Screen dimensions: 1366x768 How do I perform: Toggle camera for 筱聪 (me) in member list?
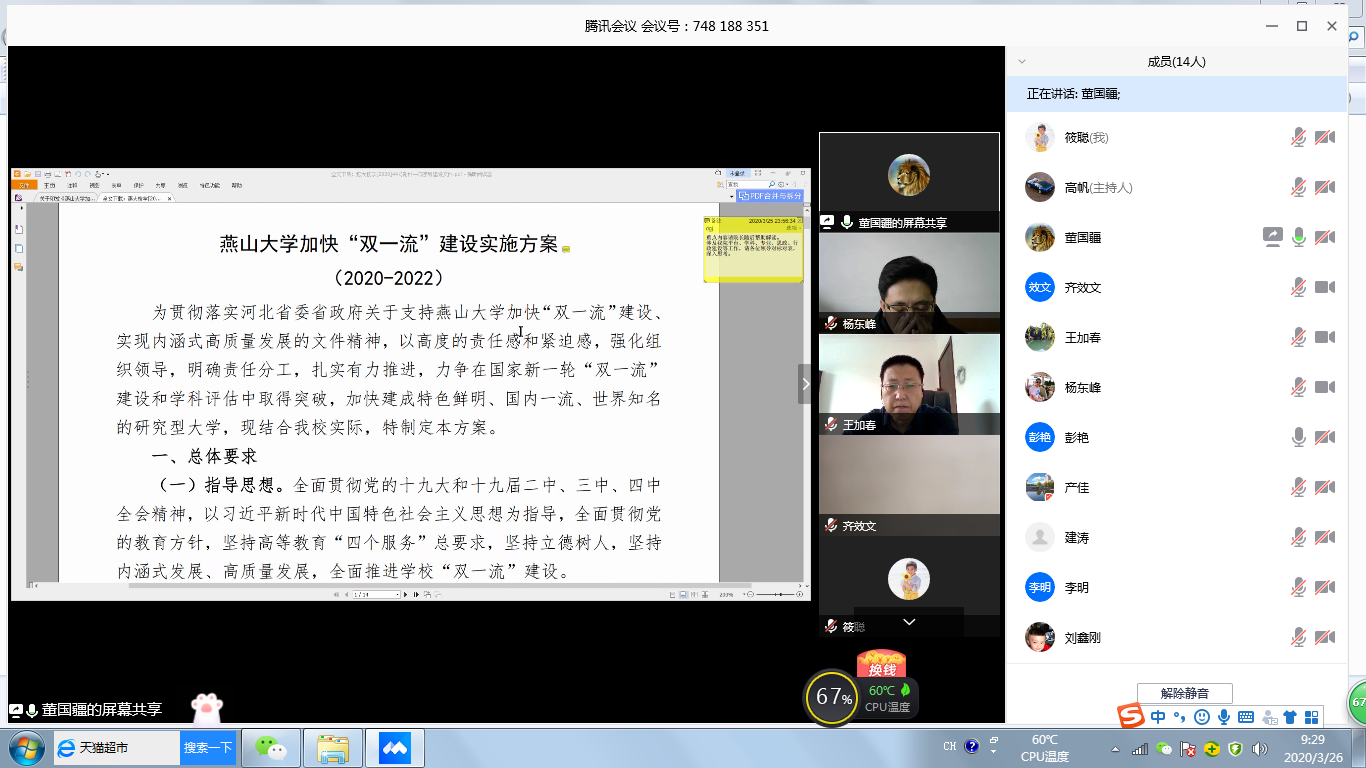tap(1325, 138)
